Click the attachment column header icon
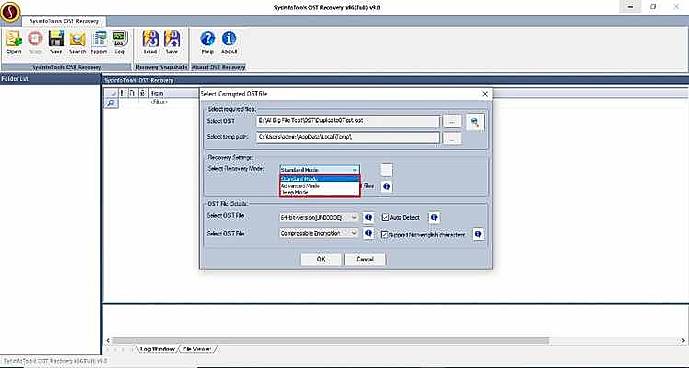The width and height of the screenshot is (689, 368). pyautogui.click(x=142, y=93)
